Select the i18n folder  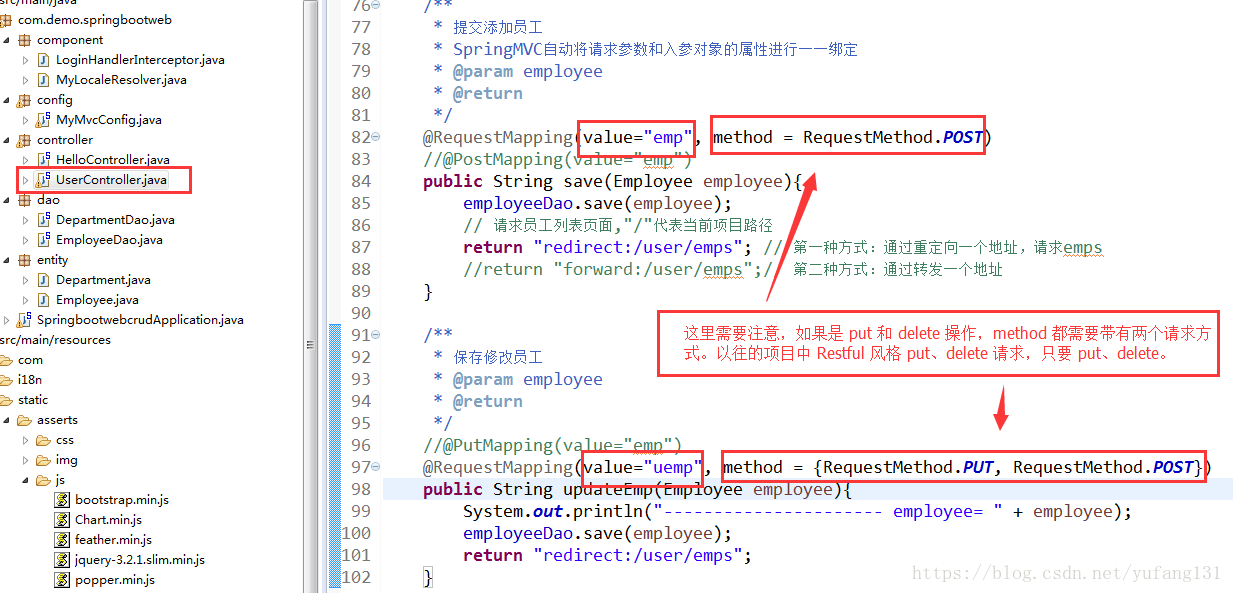pyautogui.click(x=29, y=380)
